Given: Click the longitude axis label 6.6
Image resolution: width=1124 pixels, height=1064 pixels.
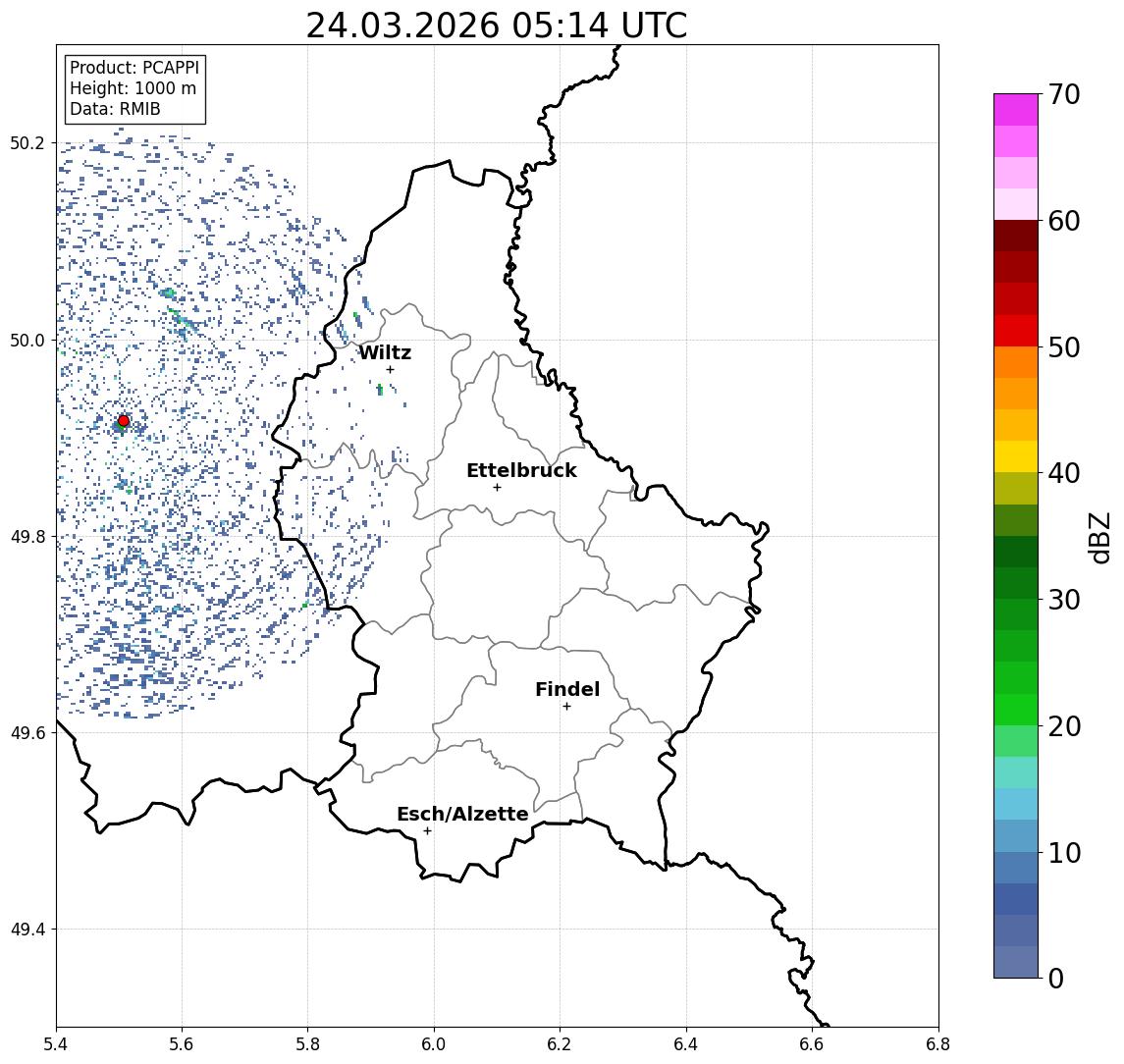Looking at the screenshot, I should point(812,1044).
